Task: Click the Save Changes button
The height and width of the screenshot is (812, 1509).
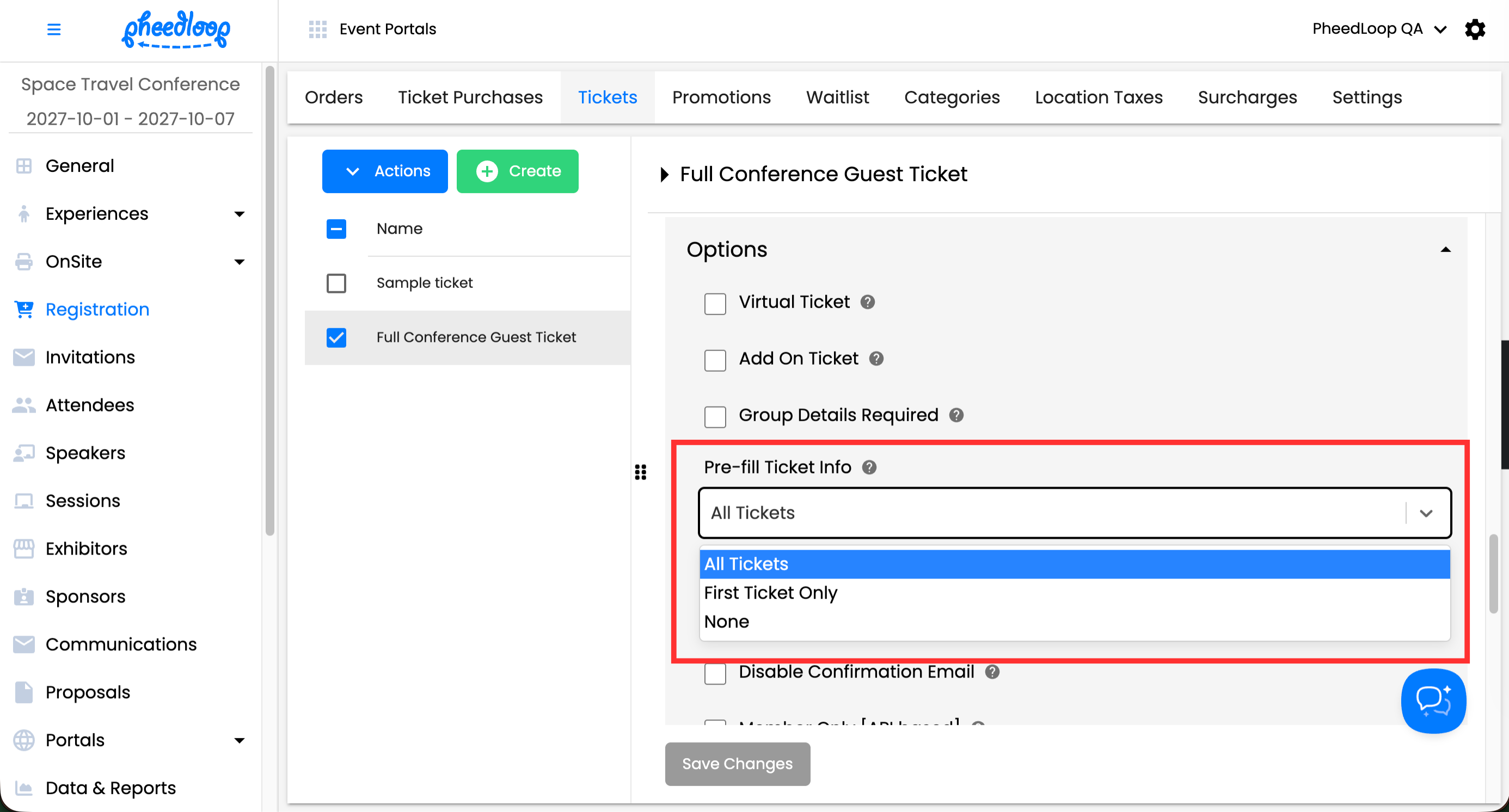Action: coord(737,764)
